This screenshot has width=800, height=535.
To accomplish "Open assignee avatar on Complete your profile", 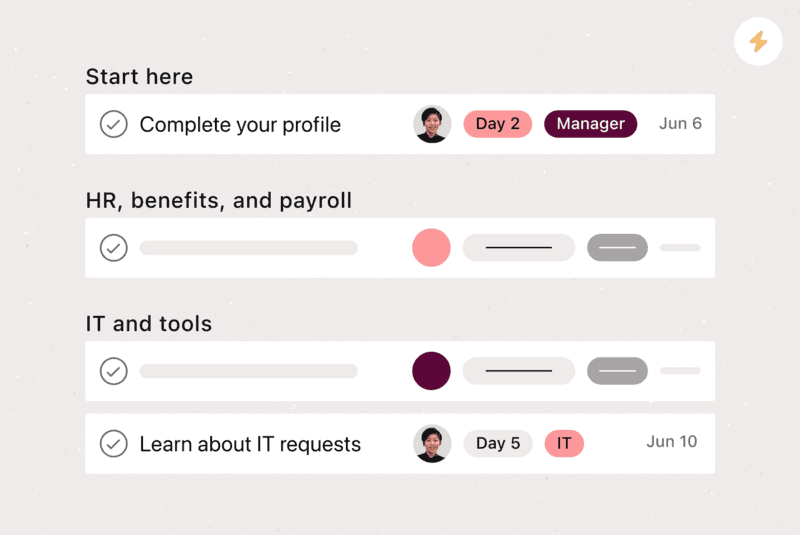I will (432, 124).
